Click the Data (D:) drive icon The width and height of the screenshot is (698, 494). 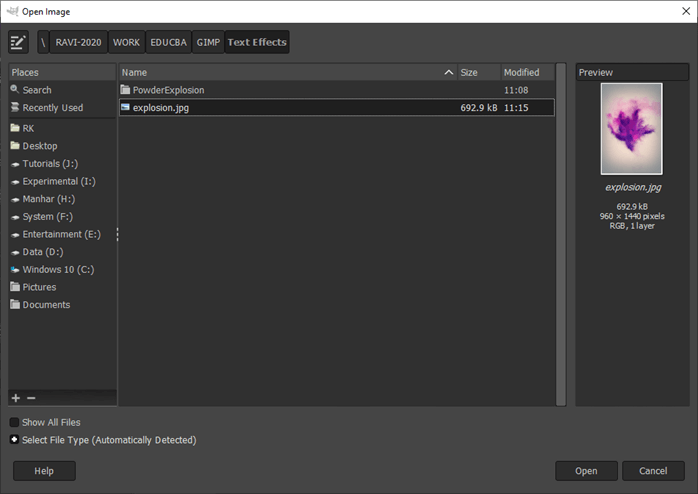pyautogui.click(x=15, y=253)
